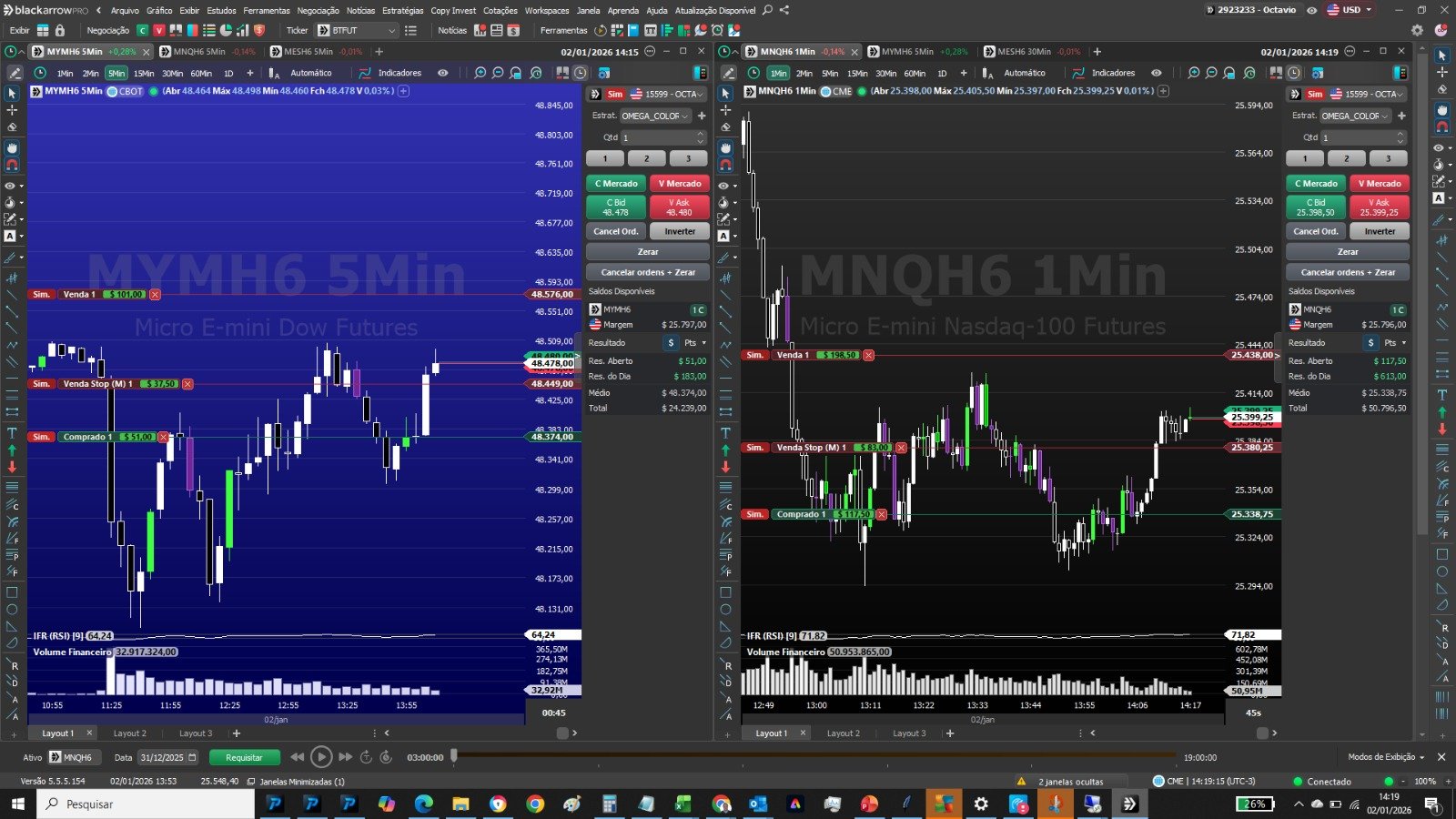
Task: Select the eraser drawing tool
Action: pos(12,126)
